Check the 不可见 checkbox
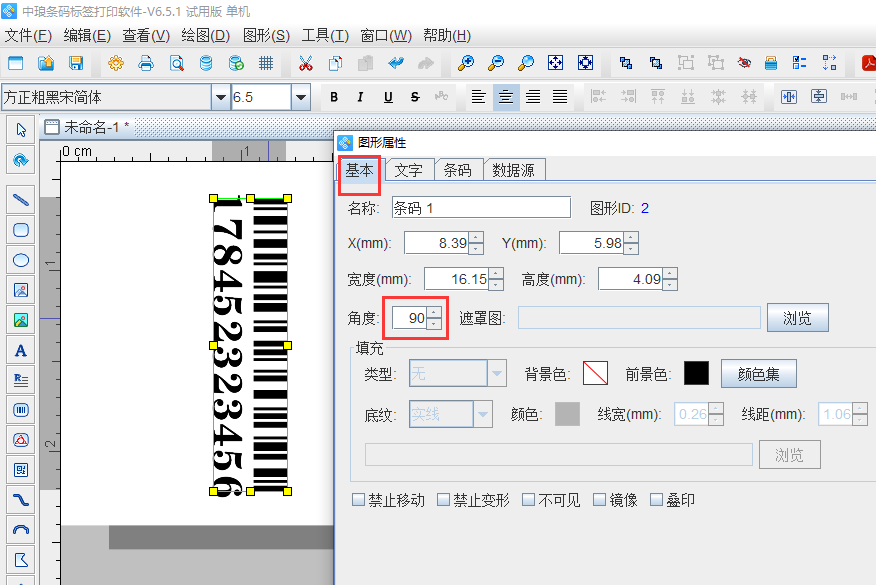This screenshot has height=585, width=876. point(529,500)
